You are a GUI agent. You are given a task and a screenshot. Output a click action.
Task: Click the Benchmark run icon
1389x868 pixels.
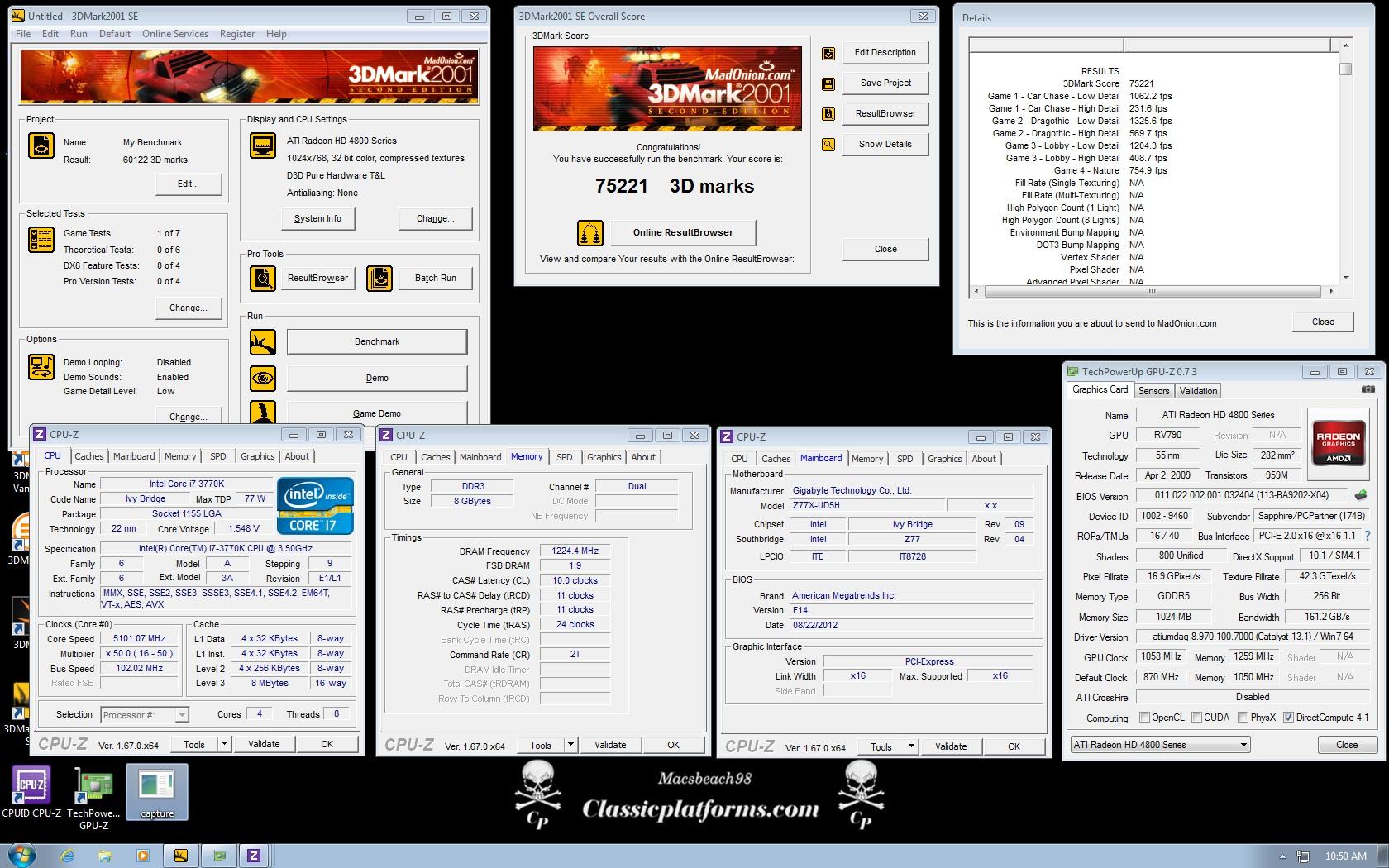pos(263,341)
